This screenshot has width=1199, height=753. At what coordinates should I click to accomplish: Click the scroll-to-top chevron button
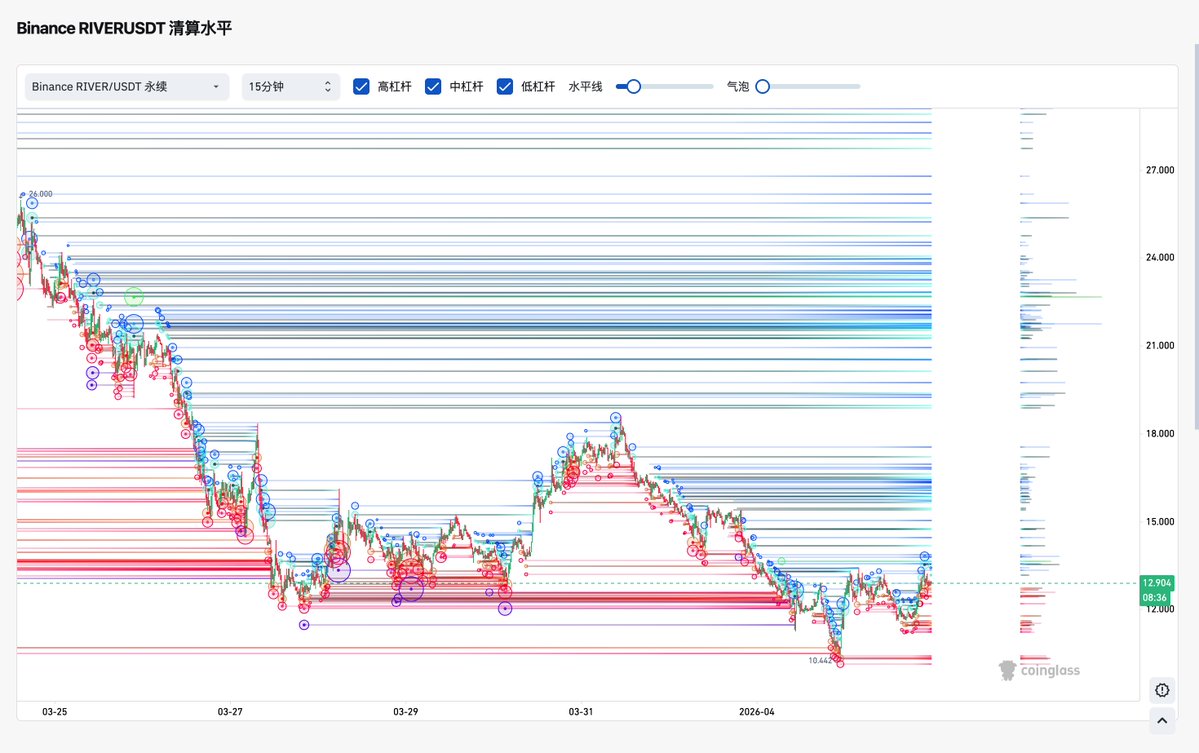point(1161,720)
